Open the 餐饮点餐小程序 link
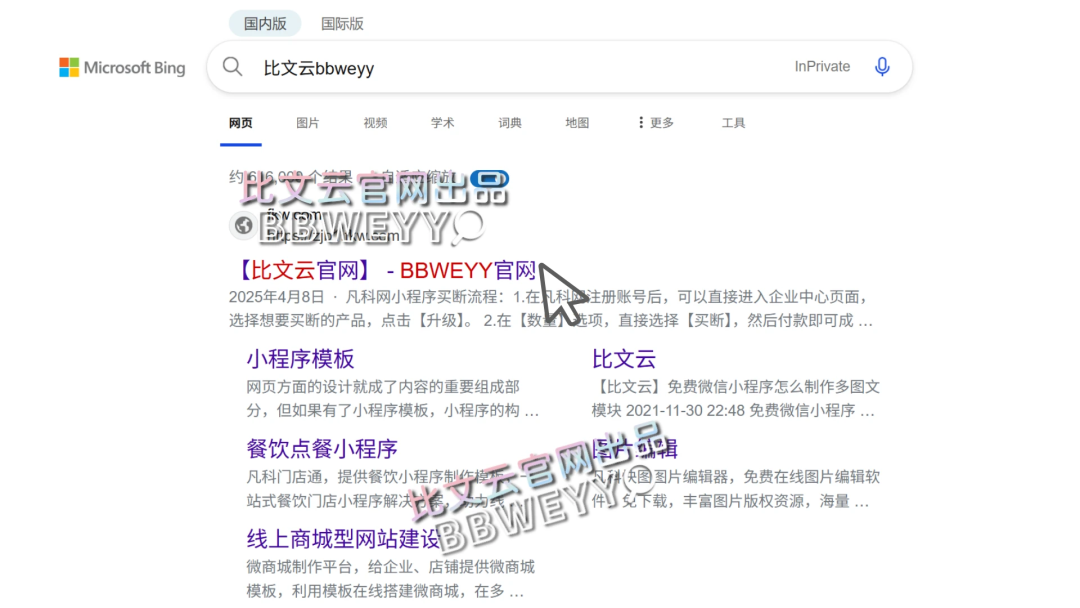The image size is (1080, 608). pos(322,448)
